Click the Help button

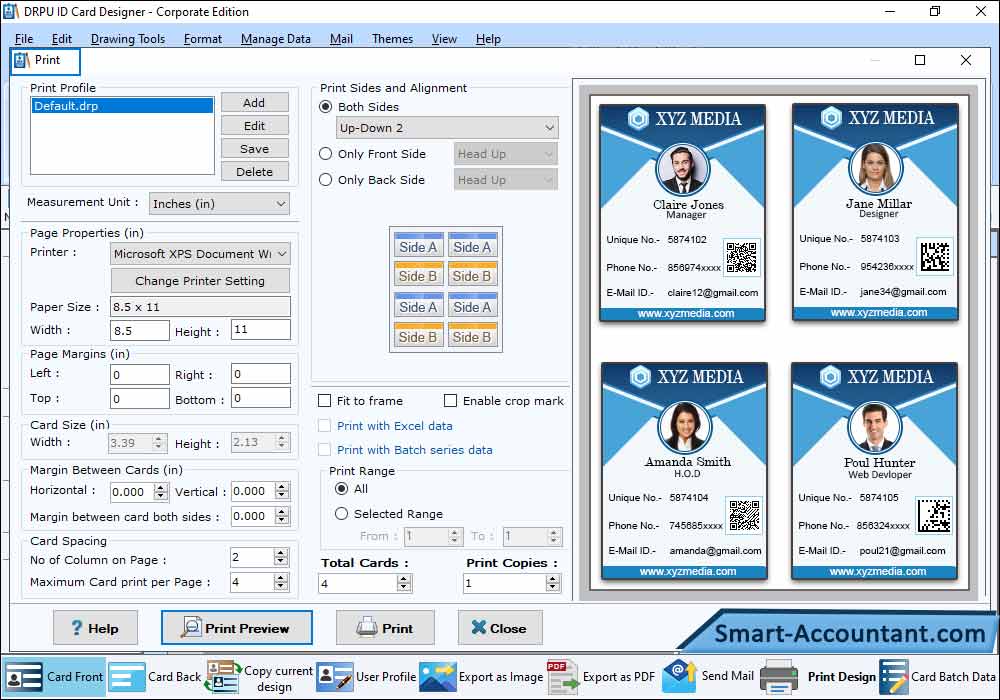pos(95,628)
